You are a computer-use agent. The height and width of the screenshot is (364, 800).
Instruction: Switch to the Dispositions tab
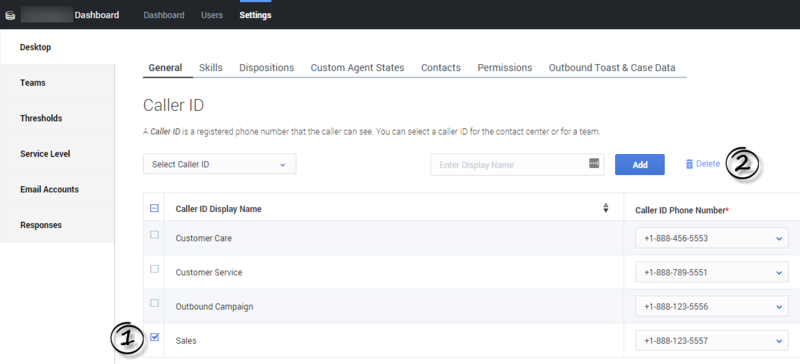tap(266, 68)
